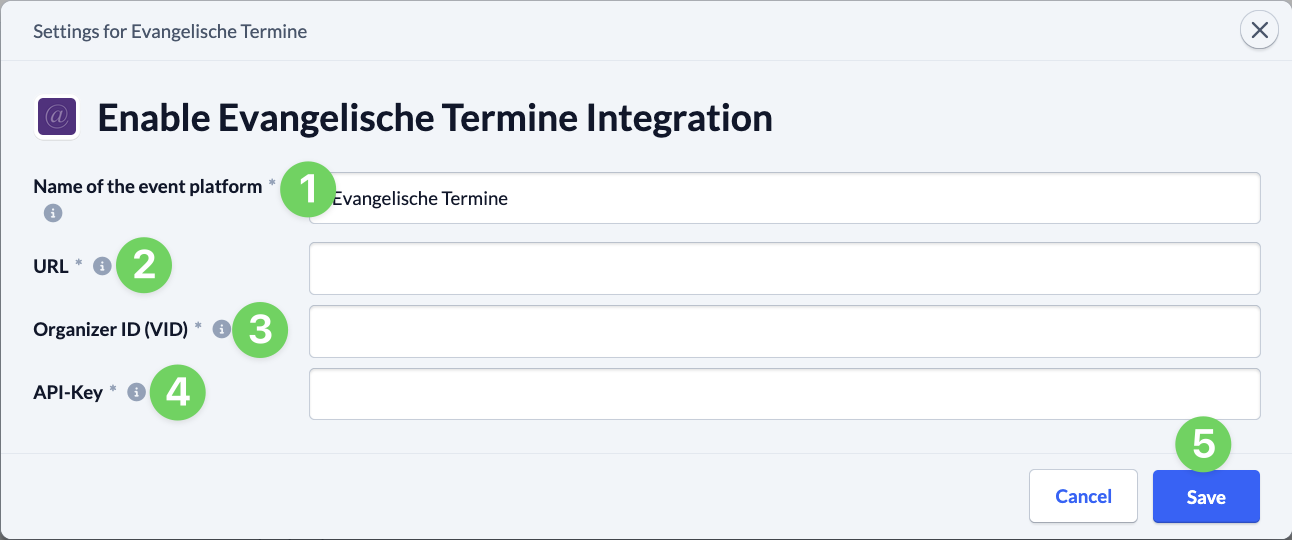Click green step marker number 2

(145, 265)
